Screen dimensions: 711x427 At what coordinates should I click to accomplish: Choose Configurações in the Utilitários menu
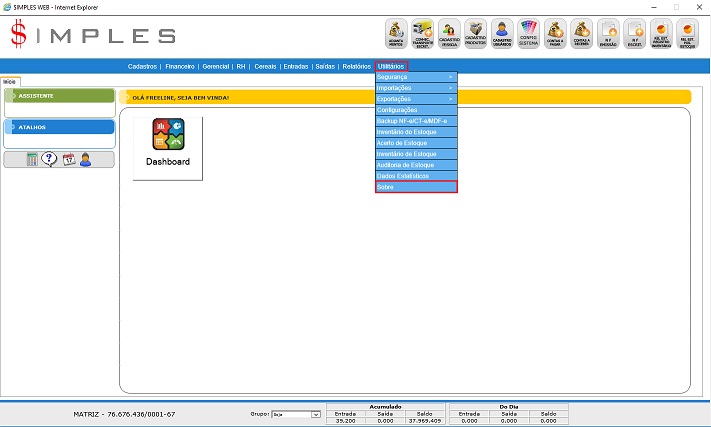416,110
